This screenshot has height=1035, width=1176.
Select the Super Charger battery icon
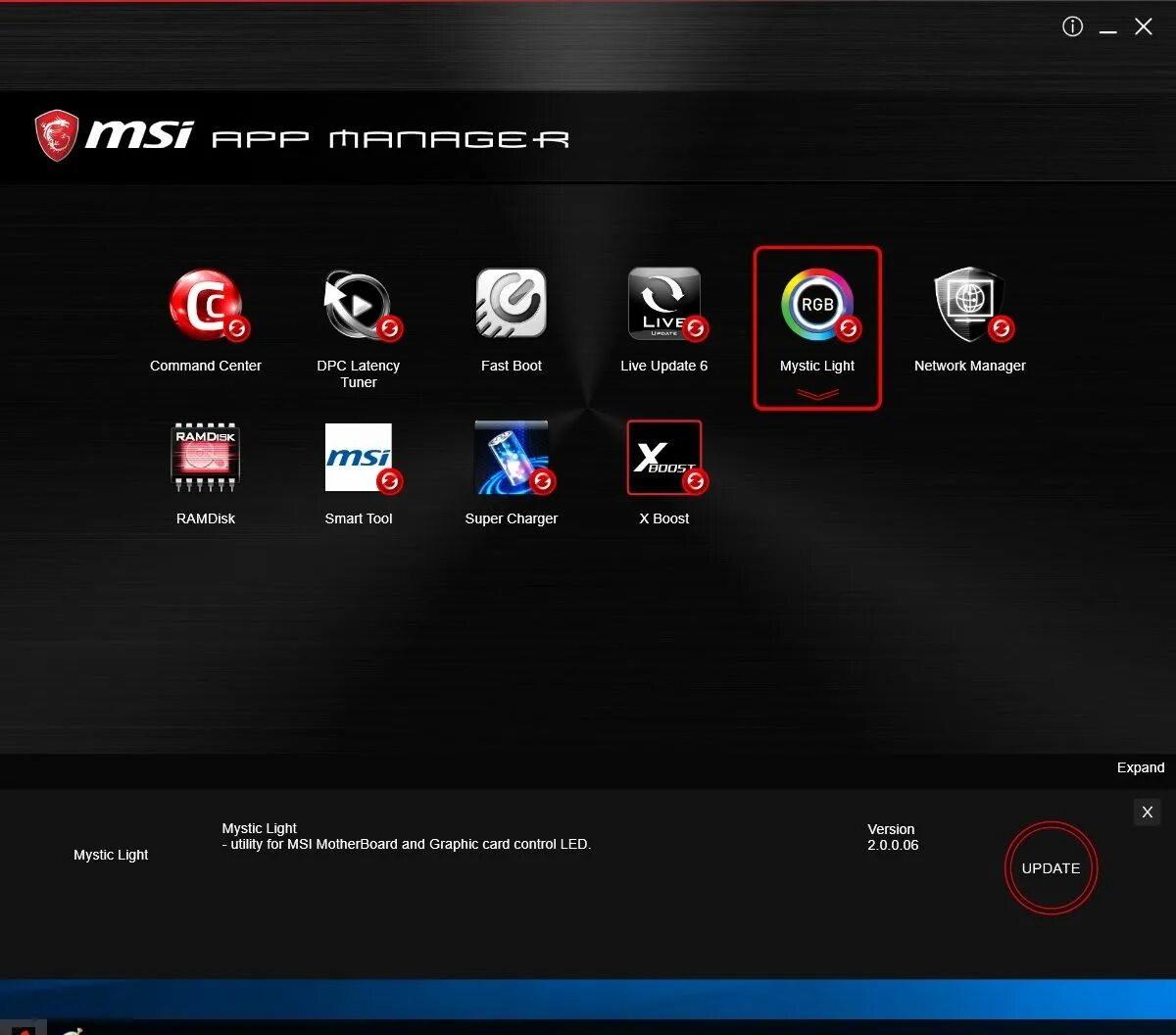[514, 459]
